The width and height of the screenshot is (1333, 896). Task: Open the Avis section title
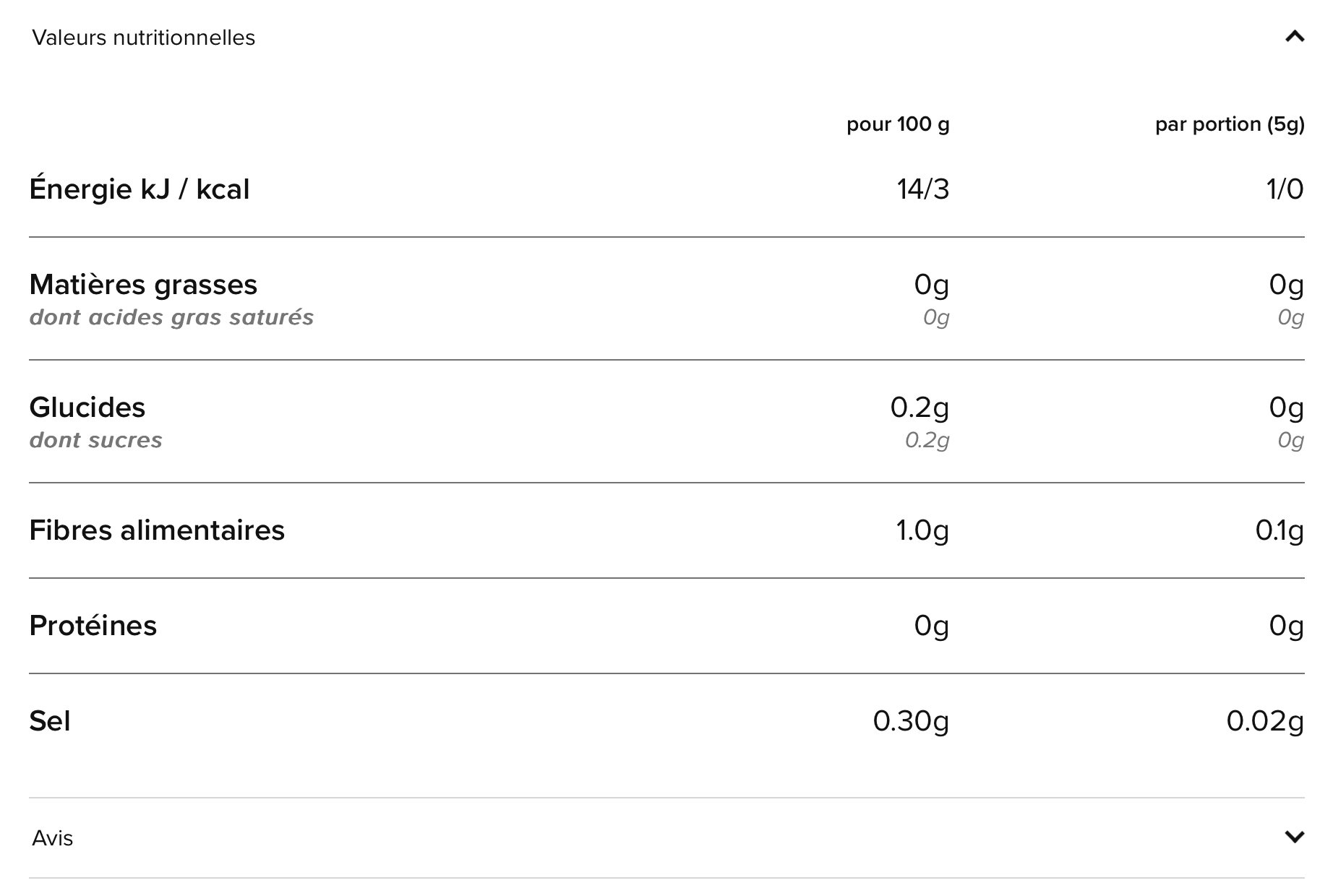(53, 838)
